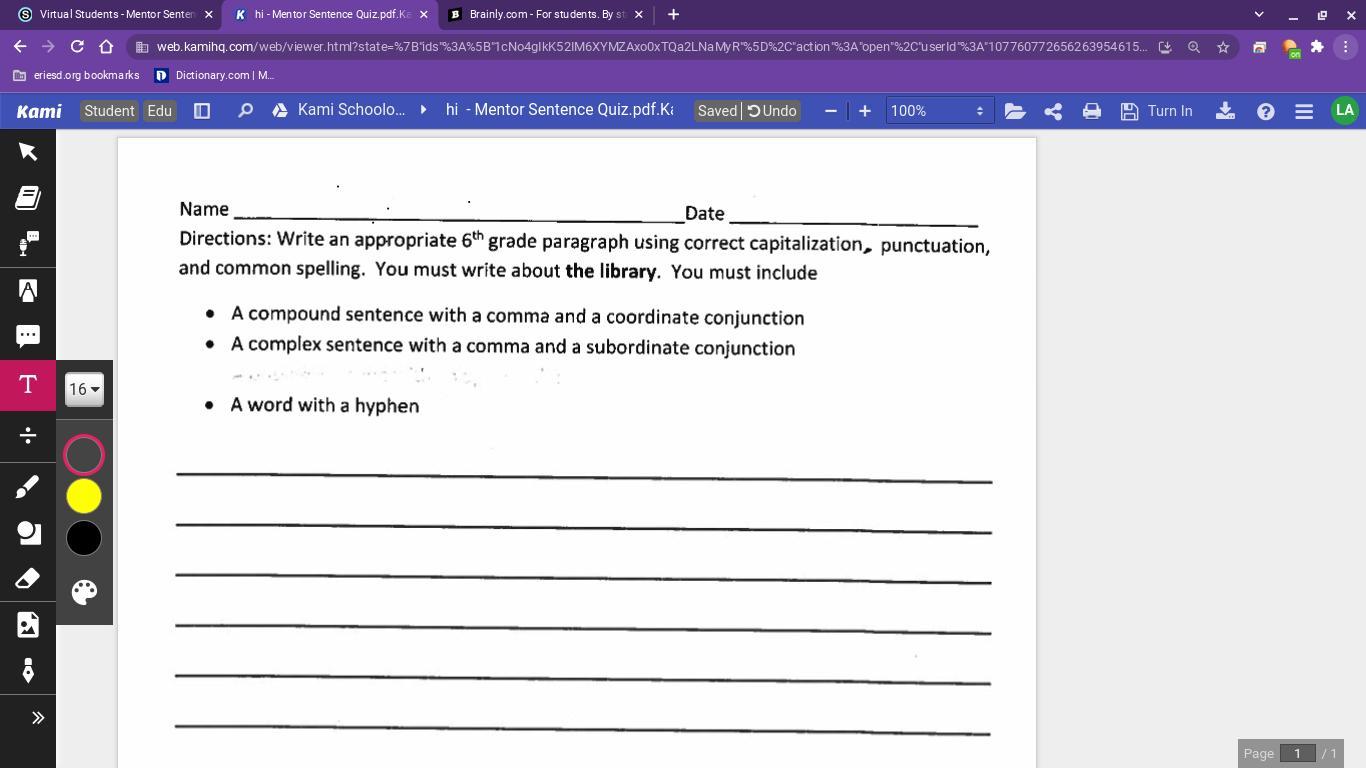Open the 100% zoom level dropdown
The height and width of the screenshot is (768, 1366).
tap(940, 111)
